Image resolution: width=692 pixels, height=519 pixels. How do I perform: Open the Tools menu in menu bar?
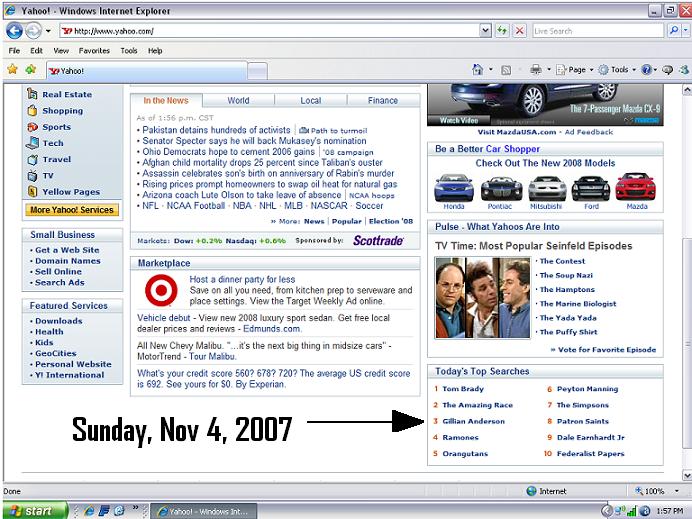point(129,51)
